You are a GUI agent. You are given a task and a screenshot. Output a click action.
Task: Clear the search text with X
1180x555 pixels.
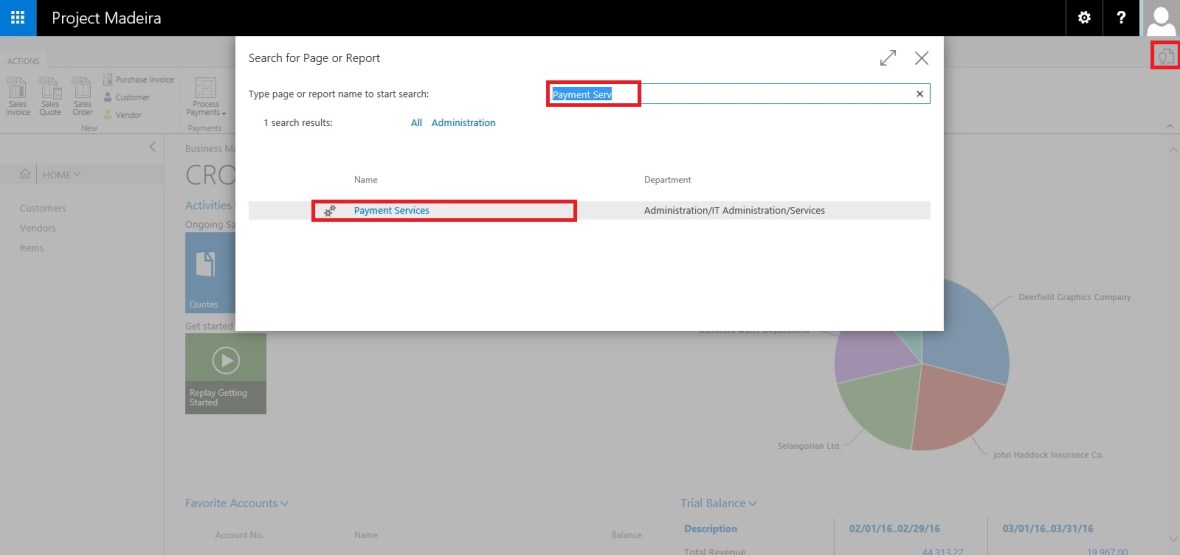click(x=920, y=94)
